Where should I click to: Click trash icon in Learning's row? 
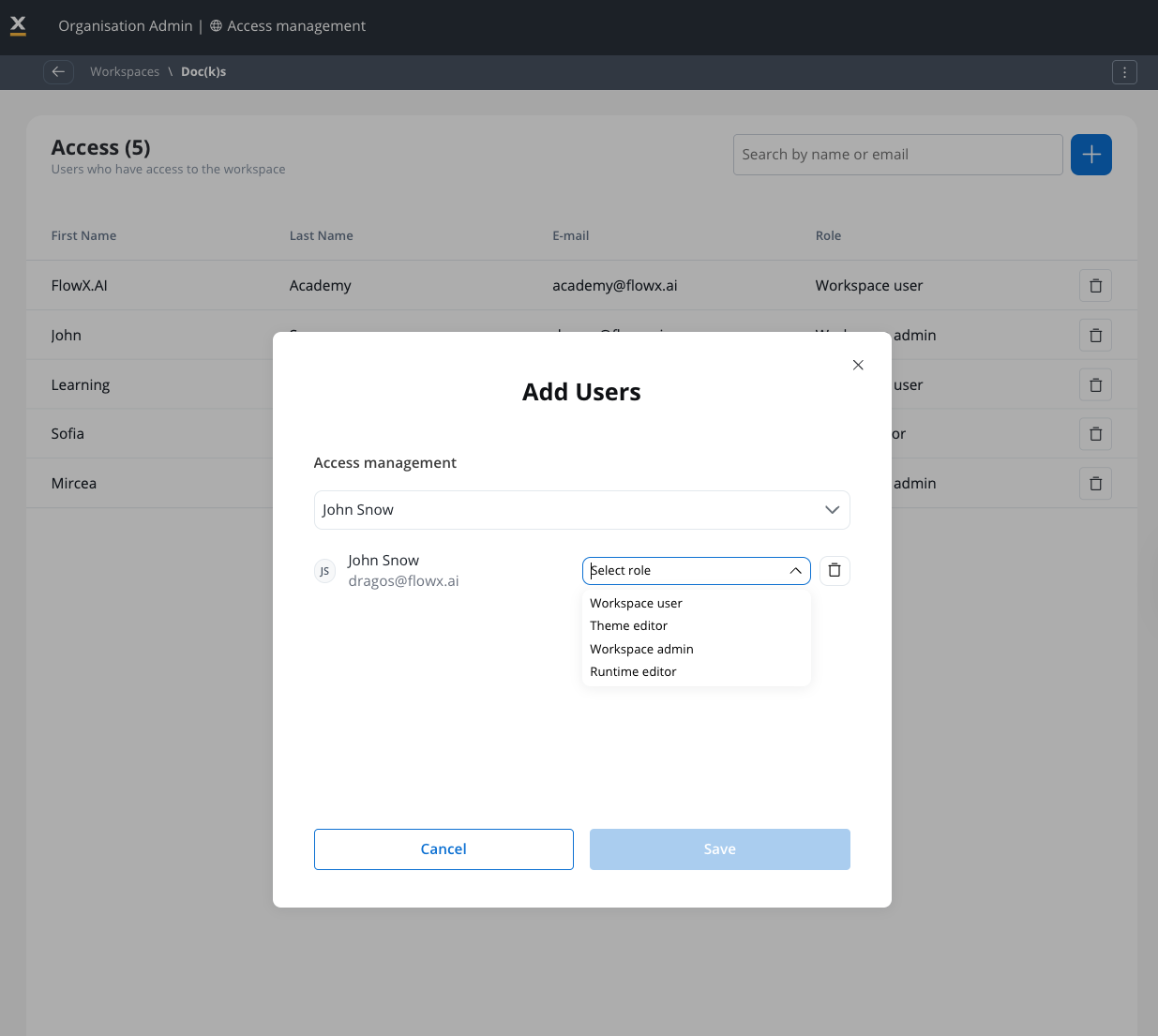pos(1095,385)
